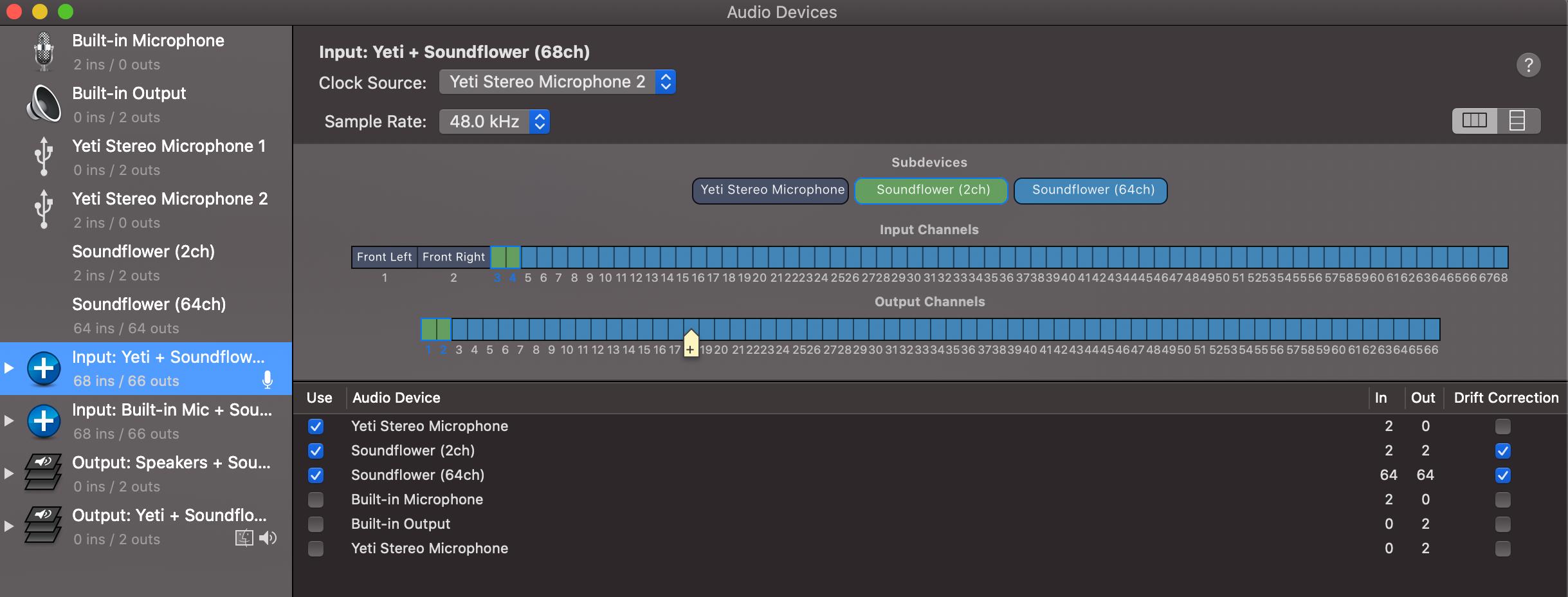Click the Front Left input channel cell

click(385, 257)
